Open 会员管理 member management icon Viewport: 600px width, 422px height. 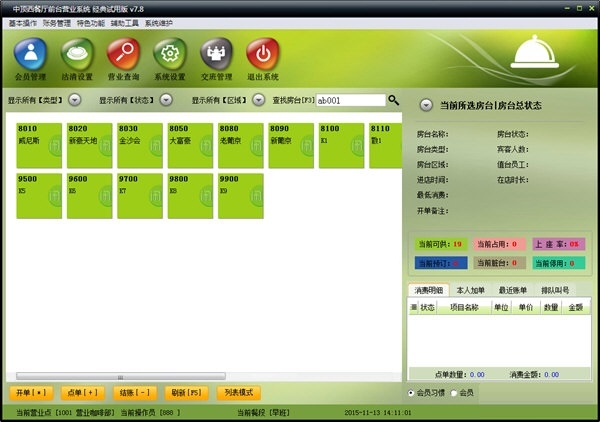pos(32,55)
